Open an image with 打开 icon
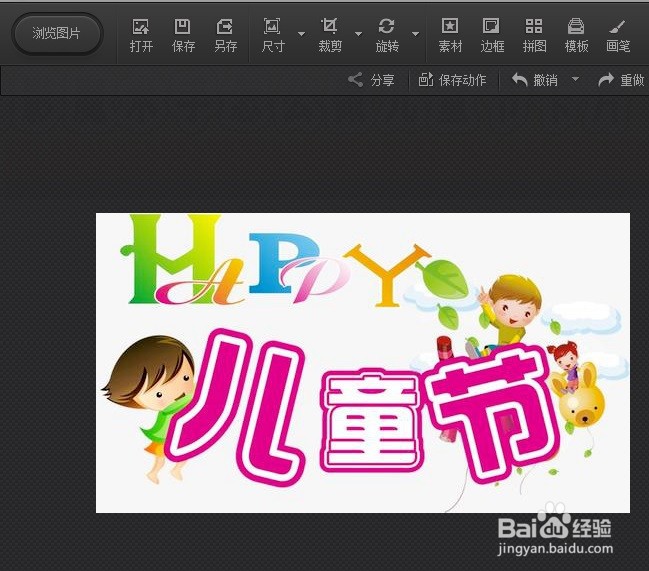Image resolution: width=649 pixels, height=571 pixels. click(141, 36)
